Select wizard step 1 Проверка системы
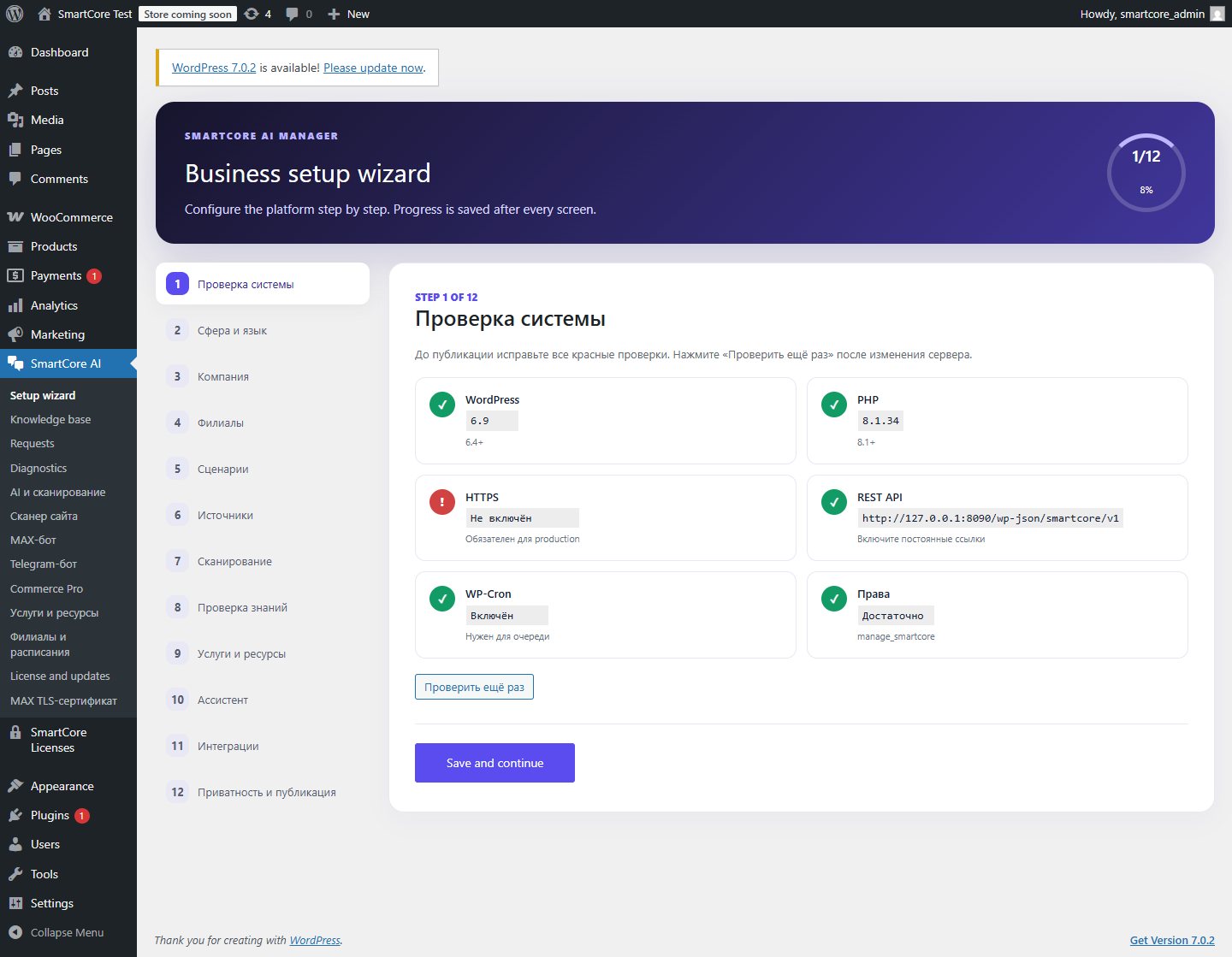This screenshot has width=1232, height=957. [x=263, y=284]
